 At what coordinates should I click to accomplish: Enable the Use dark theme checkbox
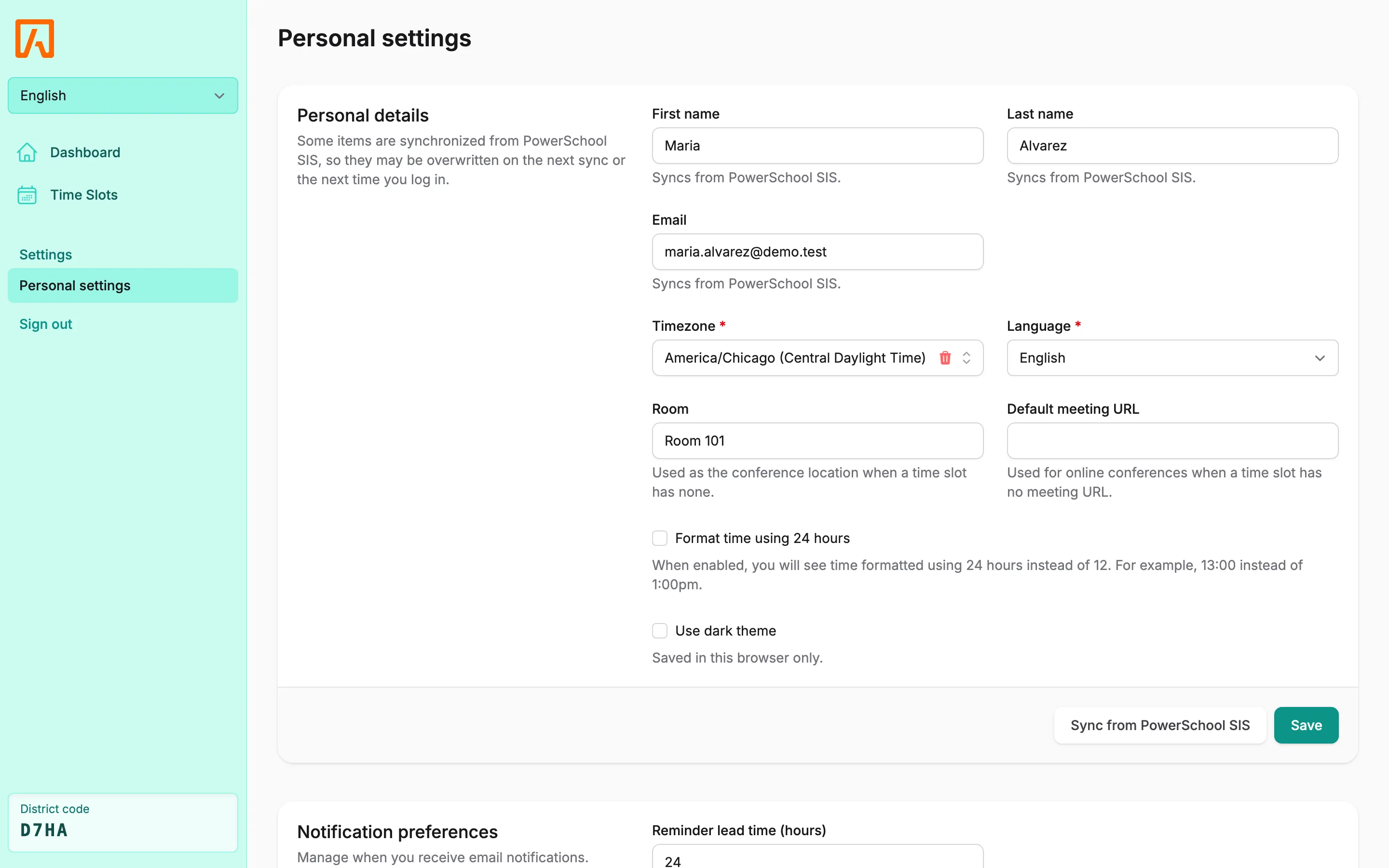(x=659, y=630)
